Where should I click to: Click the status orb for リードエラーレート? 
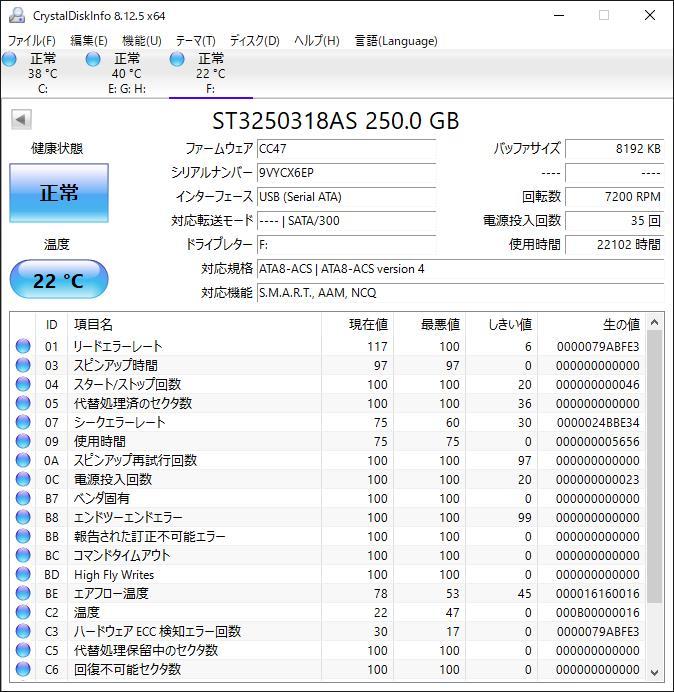coord(23,346)
